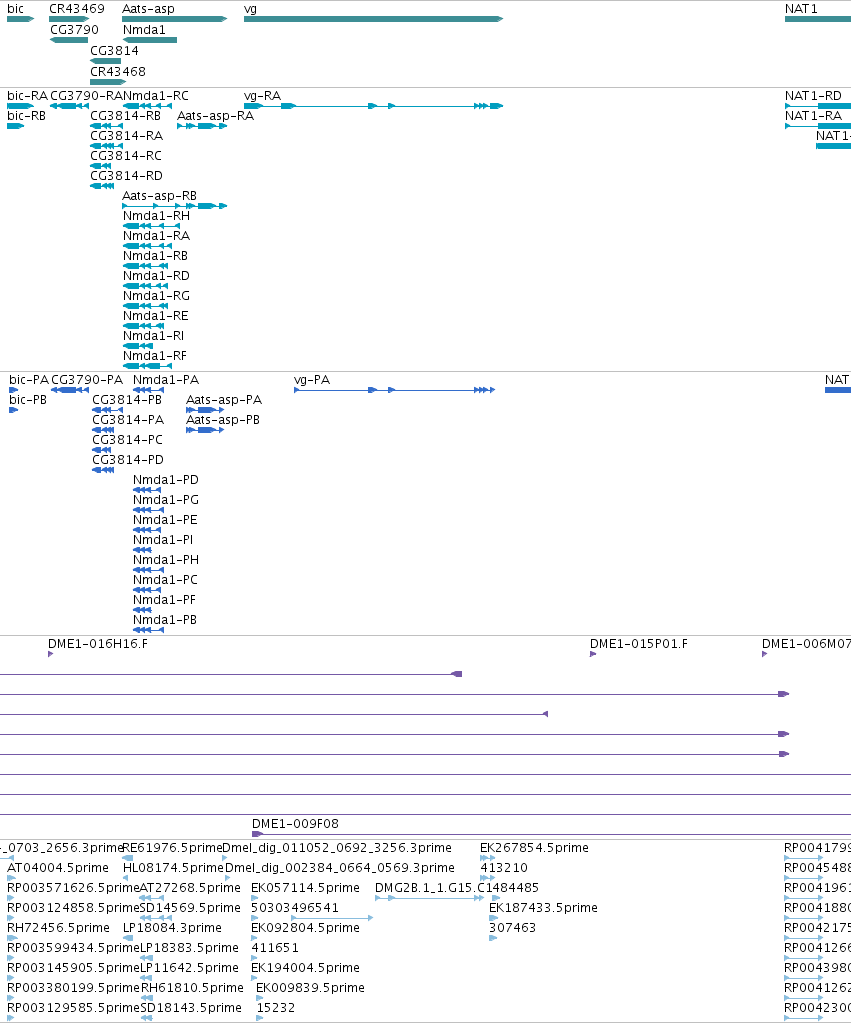Select the Nmda1 gene label
The image size is (851, 1023).
pos(144,30)
